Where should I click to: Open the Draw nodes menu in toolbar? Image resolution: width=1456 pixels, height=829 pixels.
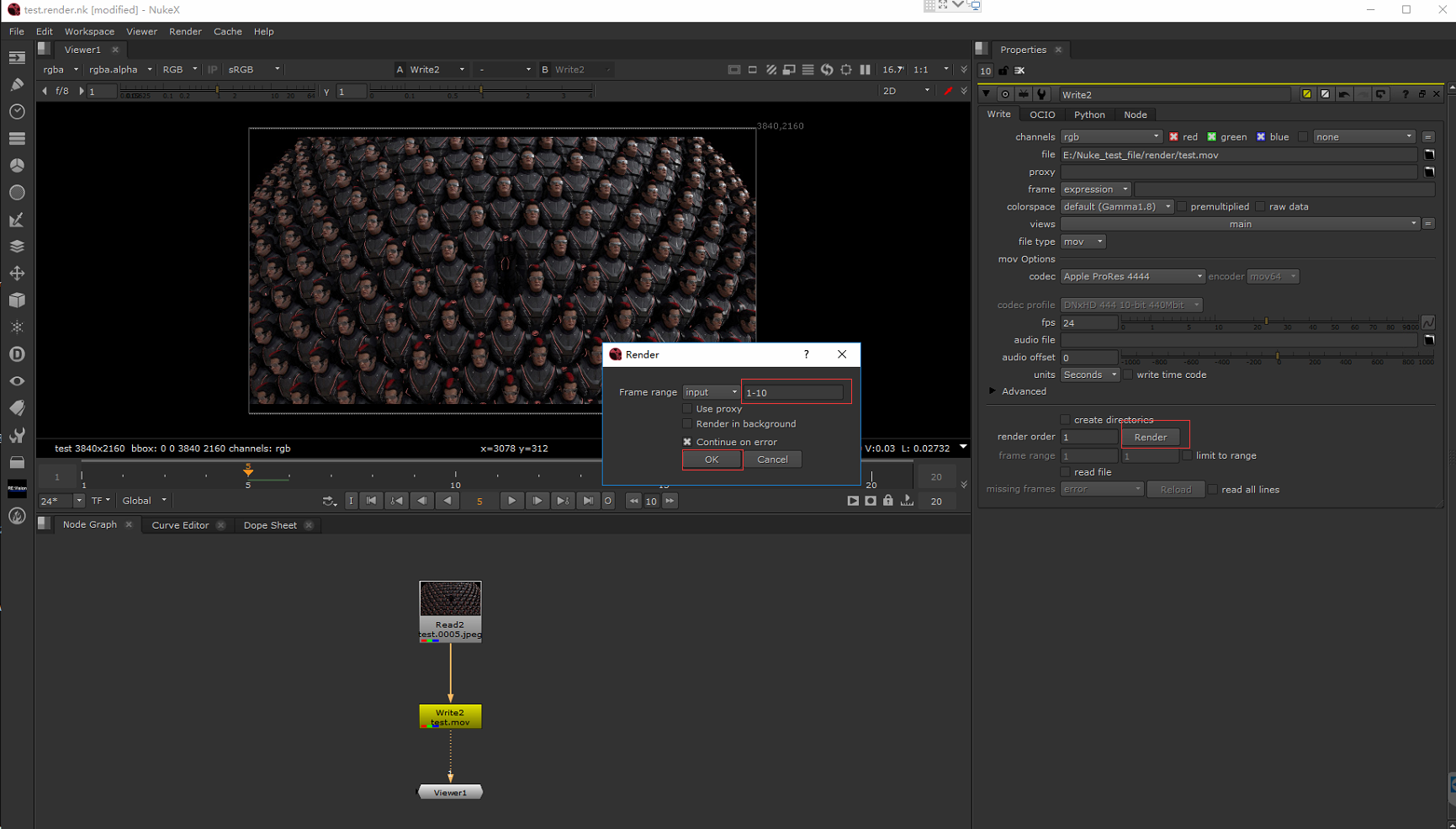(17, 84)
